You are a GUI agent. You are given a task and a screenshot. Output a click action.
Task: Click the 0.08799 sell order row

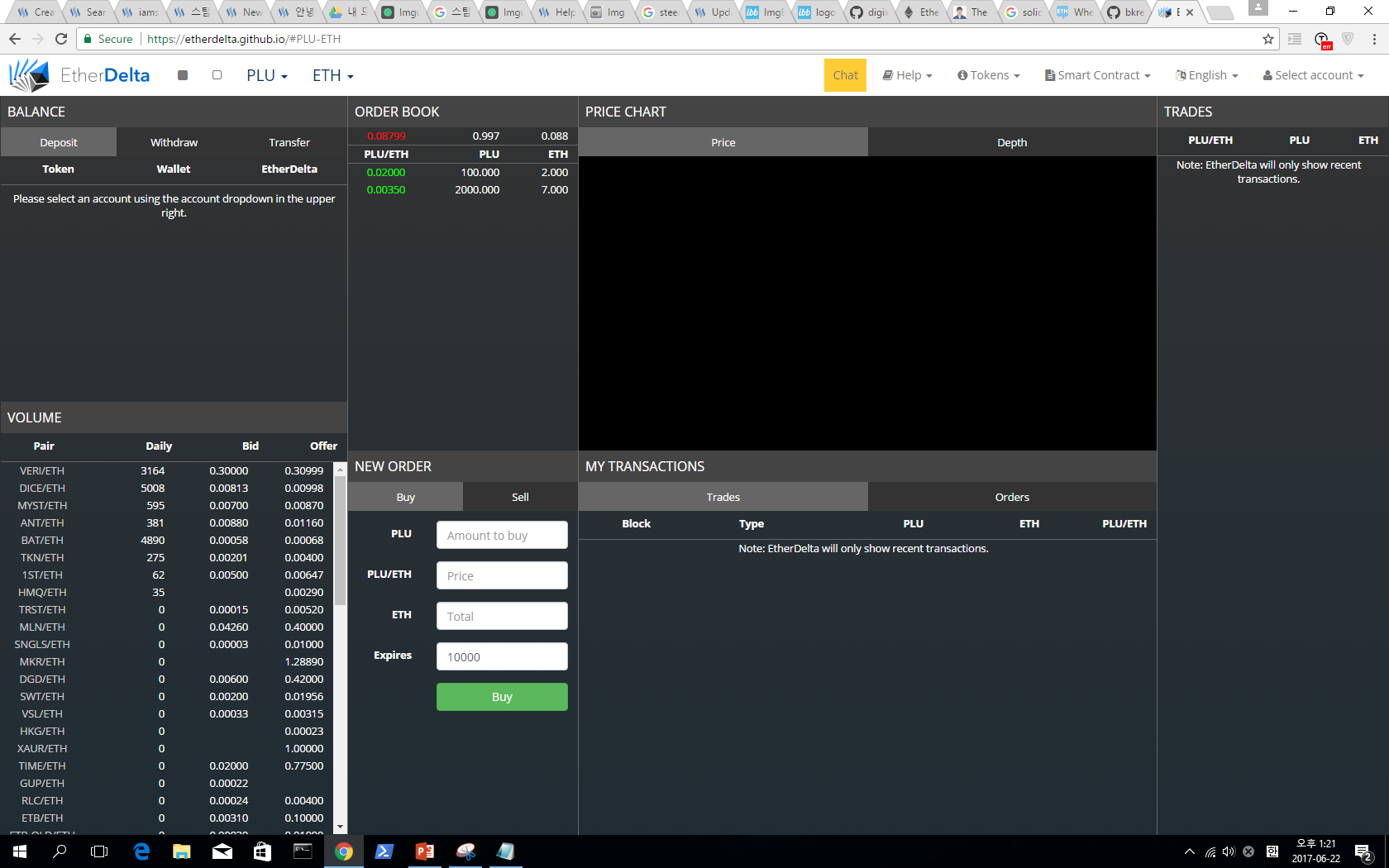(463, 136)
